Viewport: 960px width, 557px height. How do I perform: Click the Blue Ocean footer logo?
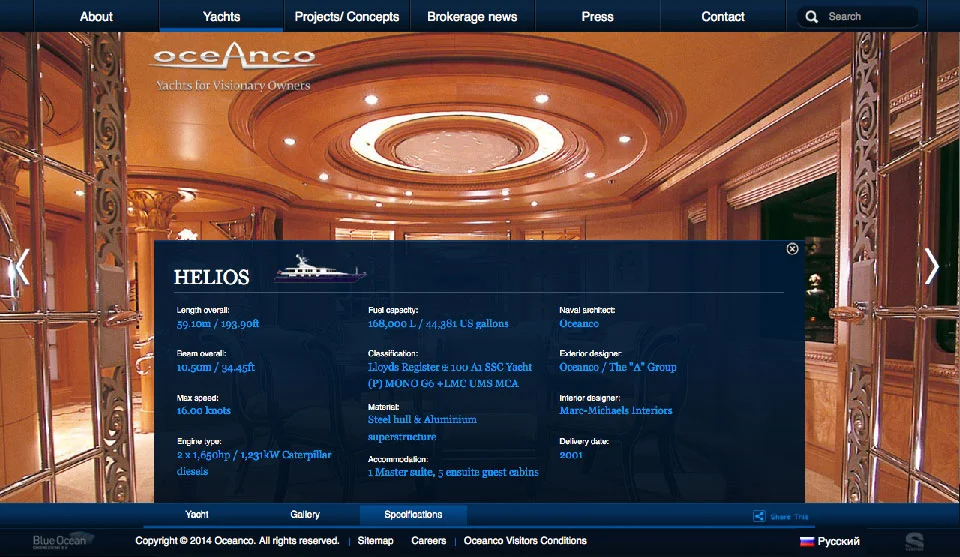pos(62,540)
